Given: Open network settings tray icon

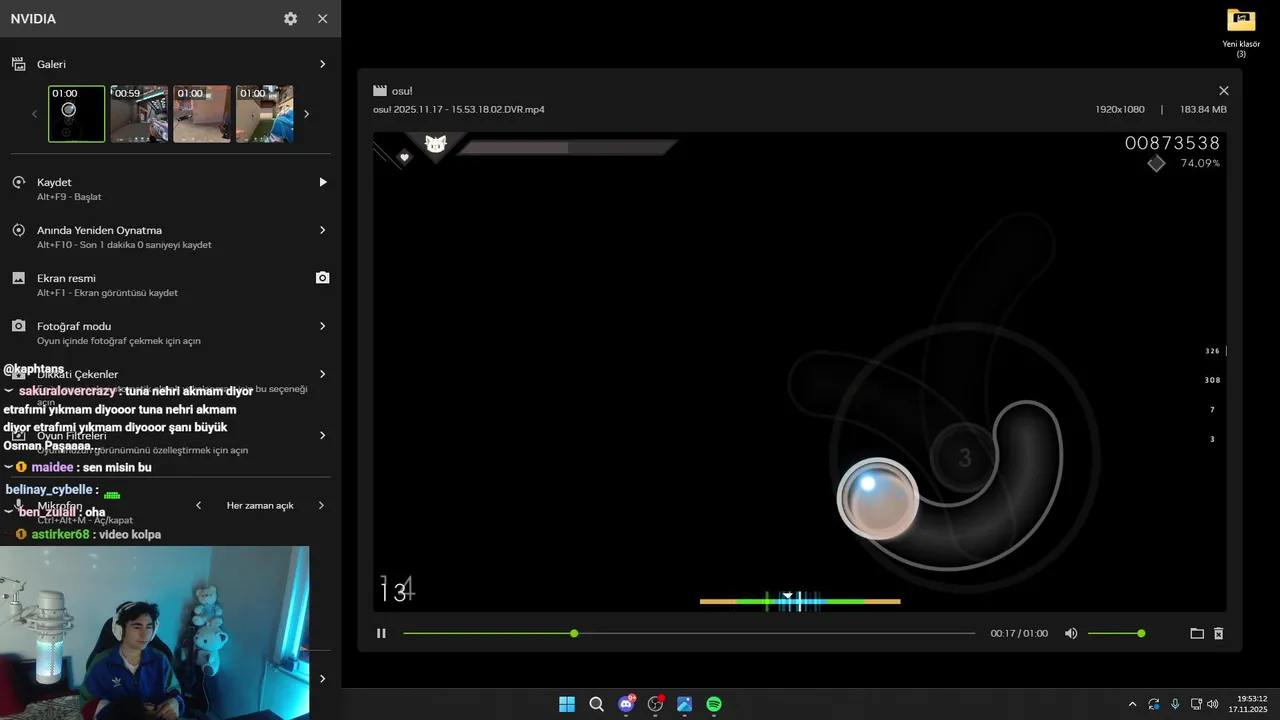Looking at the screenshot, I should pos(1197,704).
